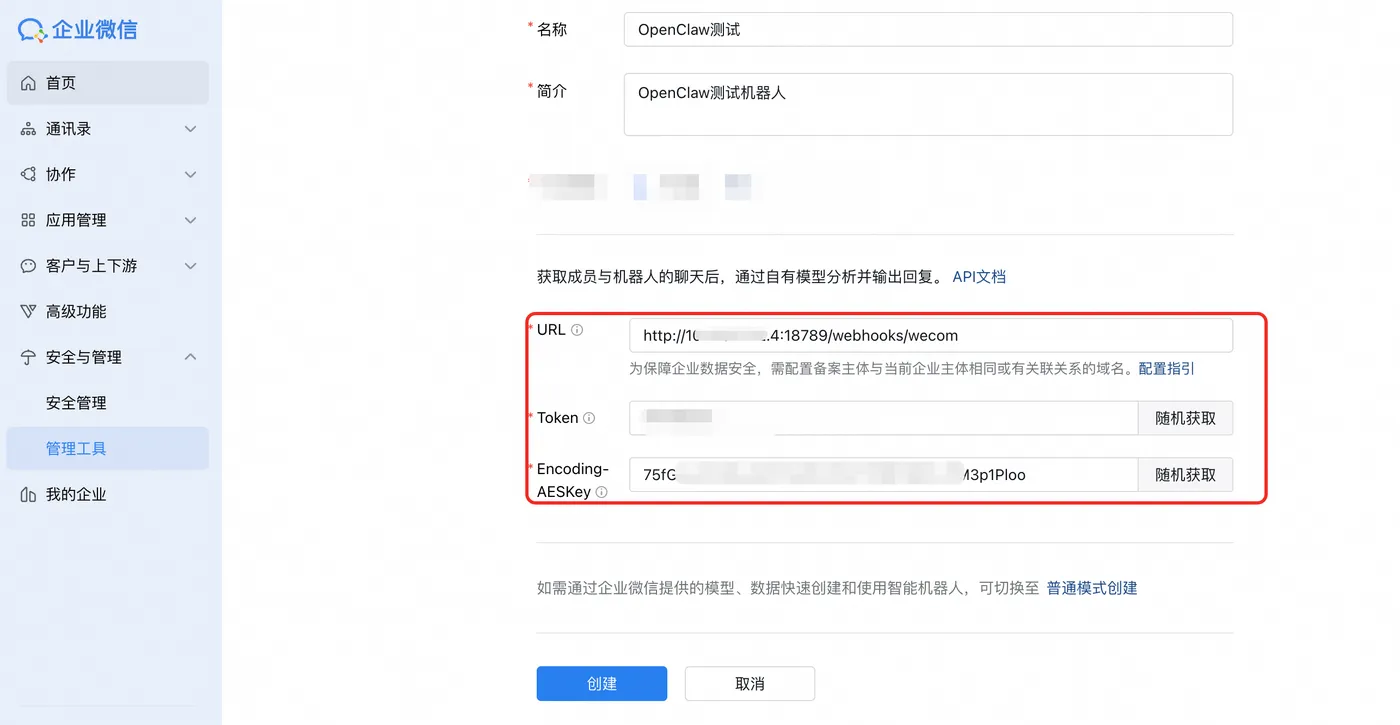Viewport: 1400px width, 725px height.
Task: Select 安全管理 submenu item
Action: (108, 403)
